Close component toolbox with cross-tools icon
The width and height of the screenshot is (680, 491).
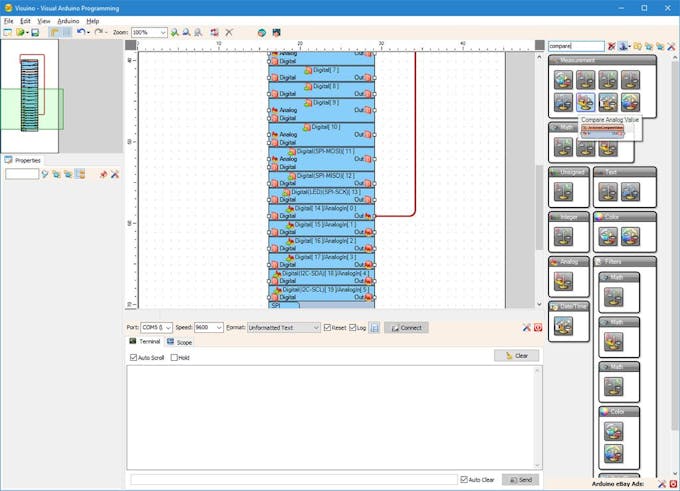[671, 46]
